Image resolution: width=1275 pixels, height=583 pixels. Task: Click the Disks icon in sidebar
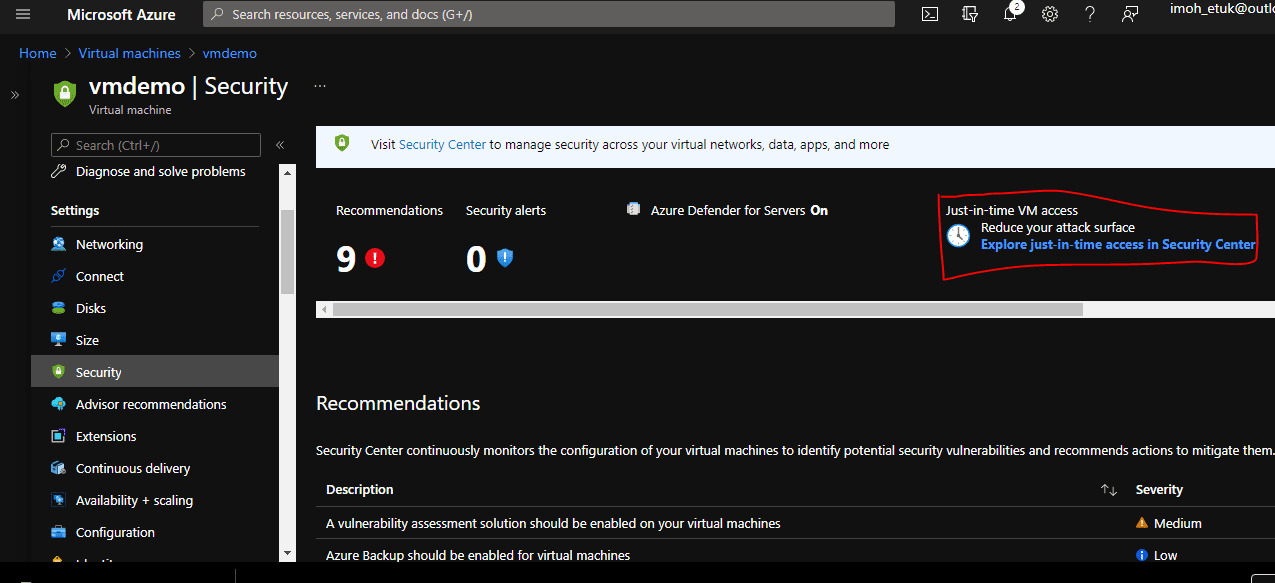pyautogui.click(x=59, y=308)
